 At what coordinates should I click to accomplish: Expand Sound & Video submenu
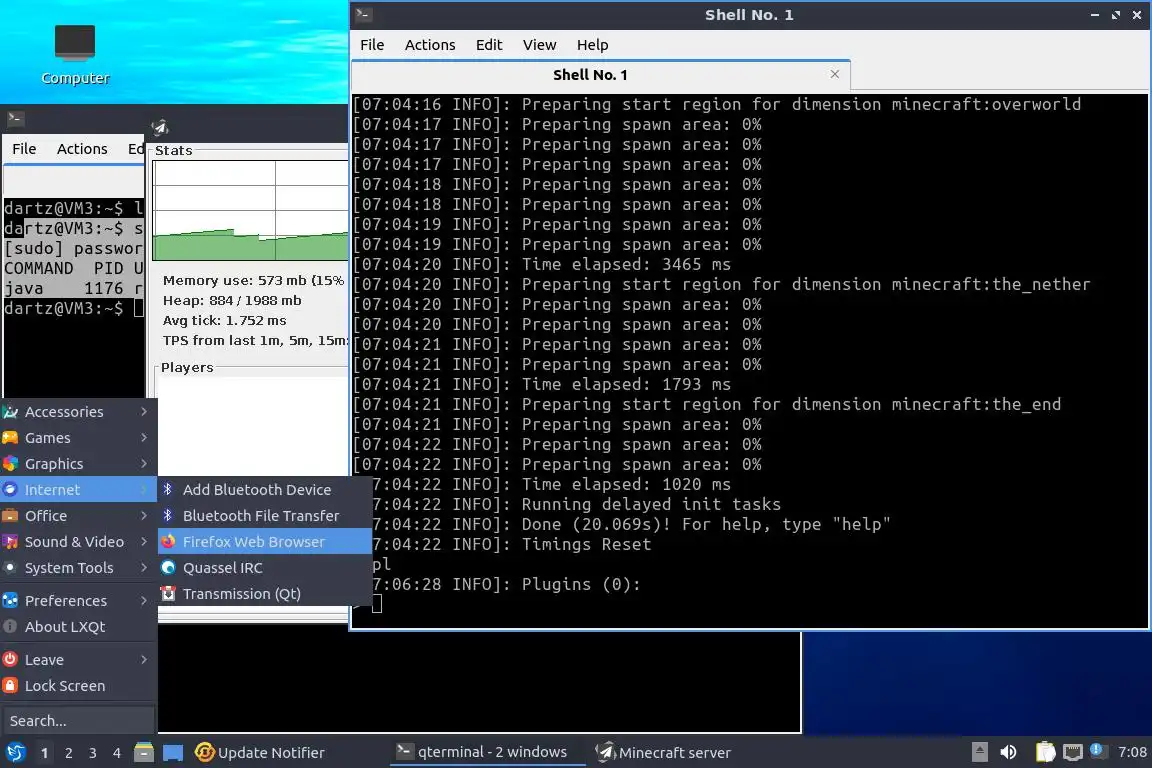pos(78,542)
